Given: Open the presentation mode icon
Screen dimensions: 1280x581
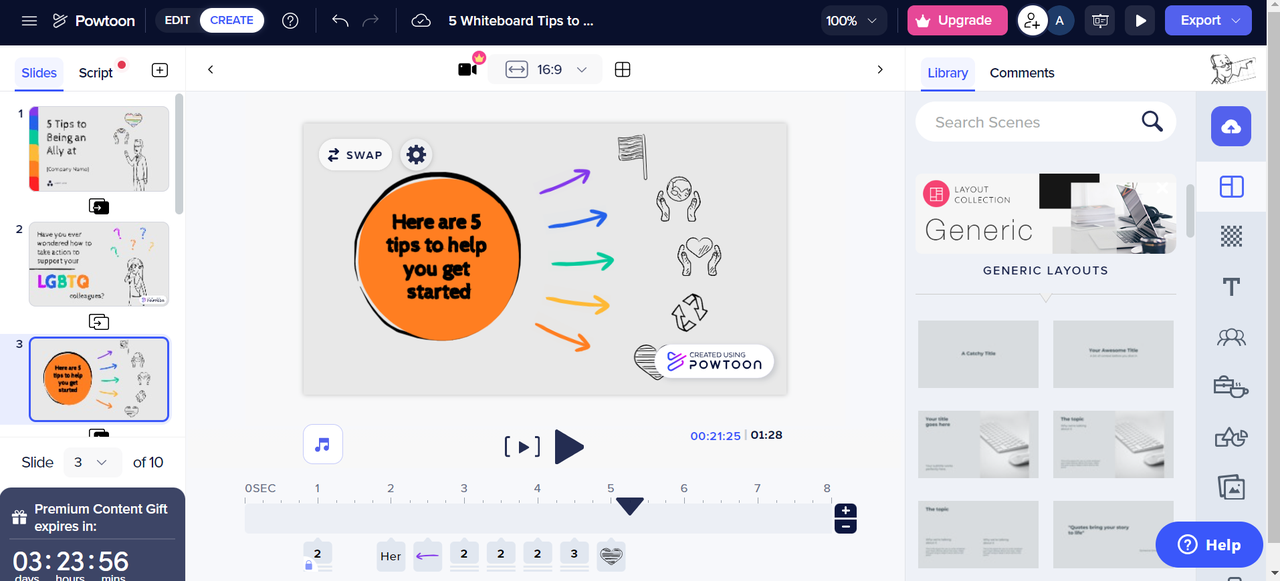Looking at the screenshot, I should 1100,21.
